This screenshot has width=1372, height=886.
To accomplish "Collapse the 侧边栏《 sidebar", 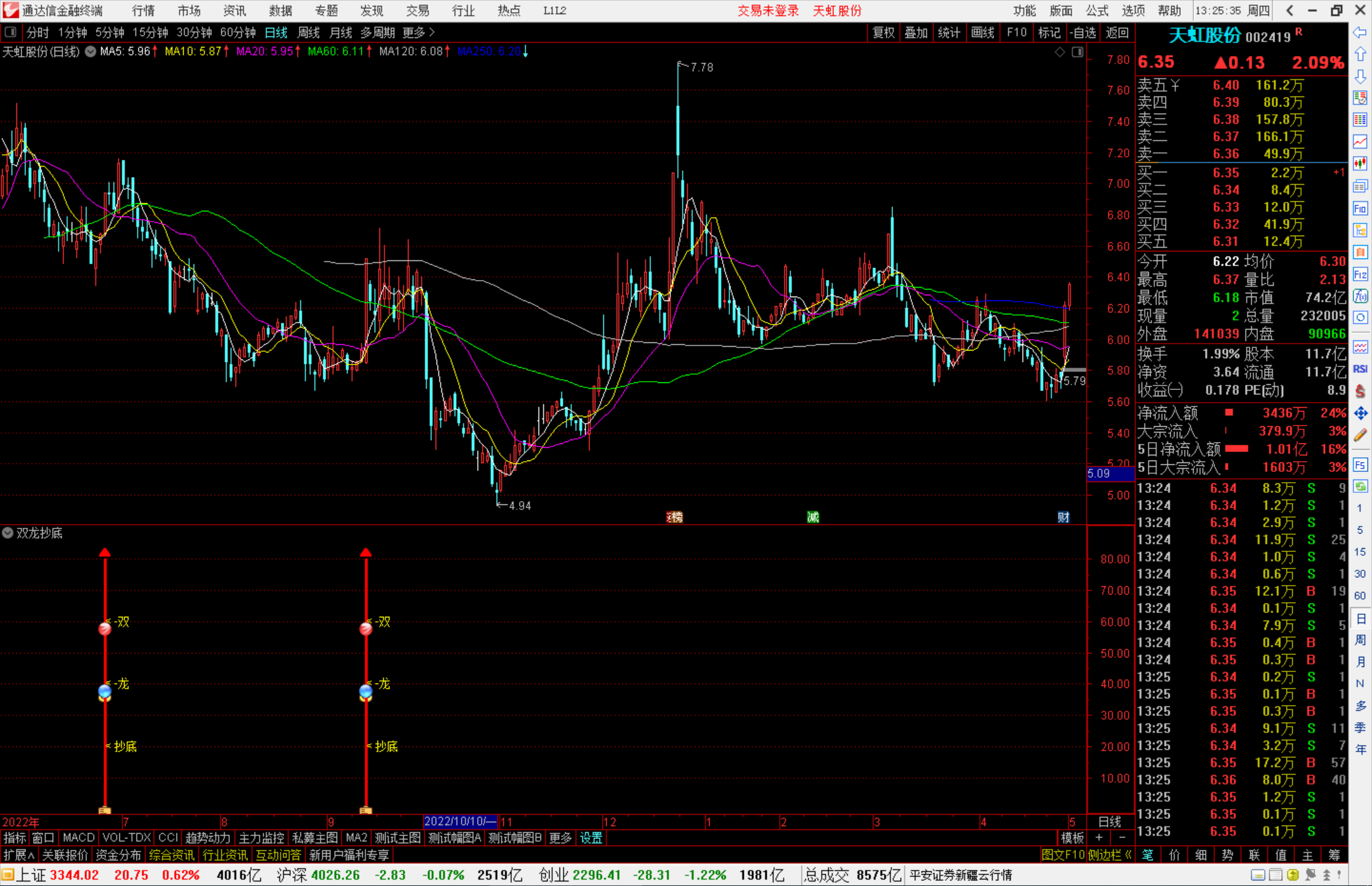I will click(x=1110, y=855).
